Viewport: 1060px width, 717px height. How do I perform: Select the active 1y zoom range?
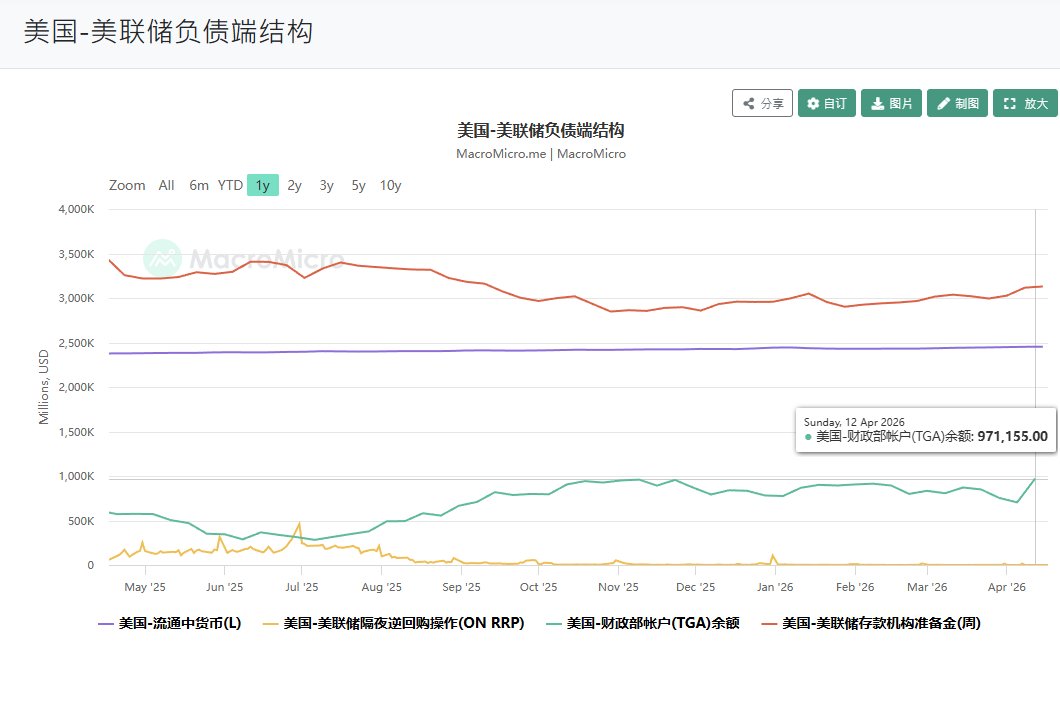click(x=262, y=185)
